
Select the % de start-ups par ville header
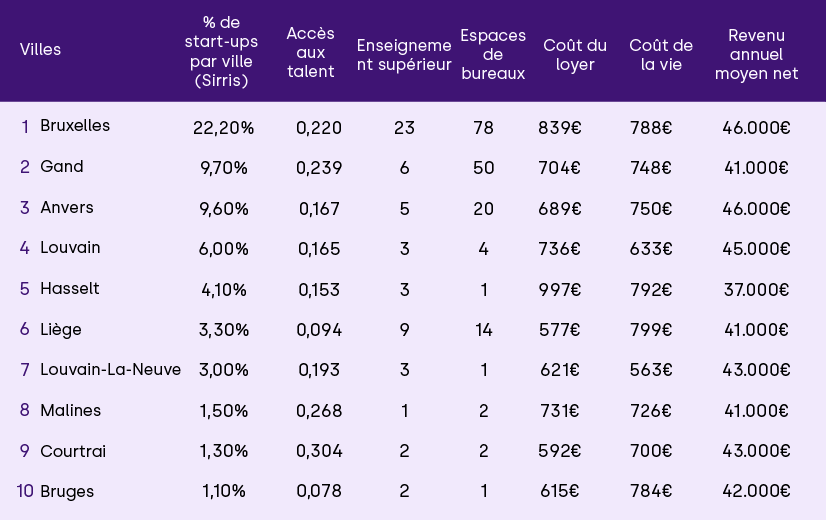pyautogui.click(x=221, y=52)
